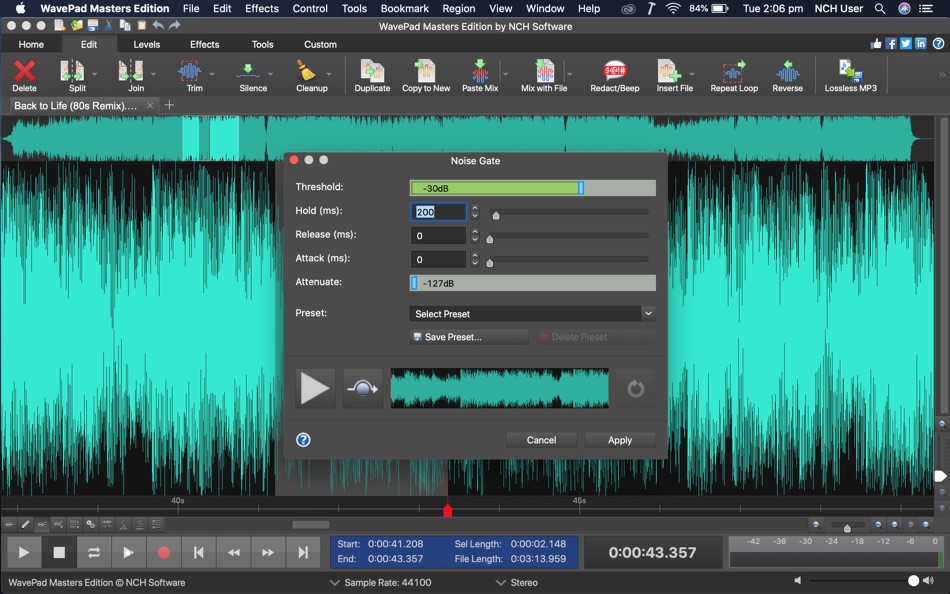Image resolution: width=950 pixels, height=594 pixels.
Task: Click the Hold (ms) stepper arrows
Action: 475,211
